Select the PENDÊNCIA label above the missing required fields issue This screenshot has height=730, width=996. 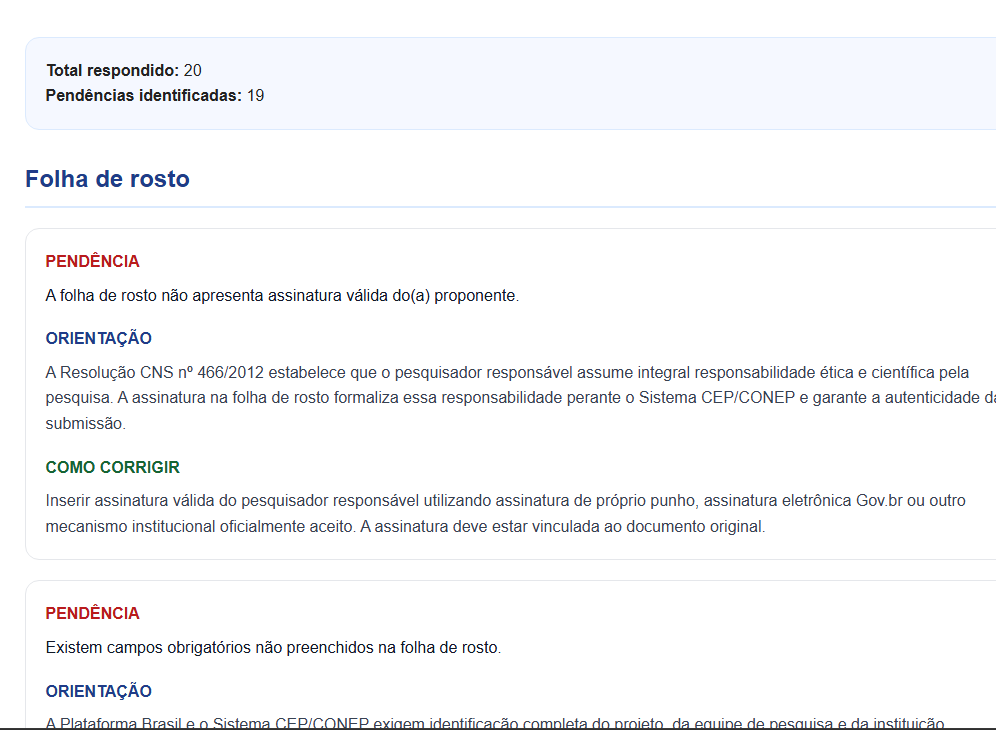[93, 613]
